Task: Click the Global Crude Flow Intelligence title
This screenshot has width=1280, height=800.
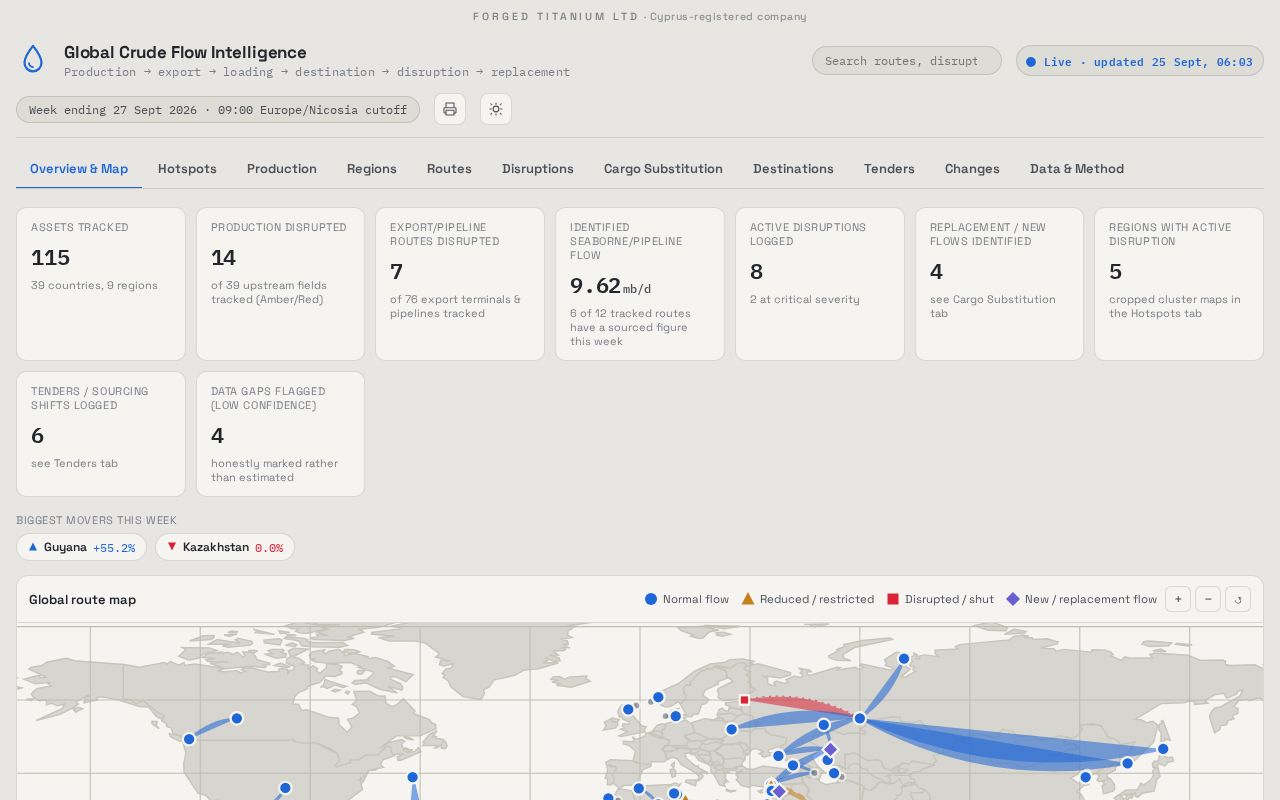Action: (x=185, y=52)
